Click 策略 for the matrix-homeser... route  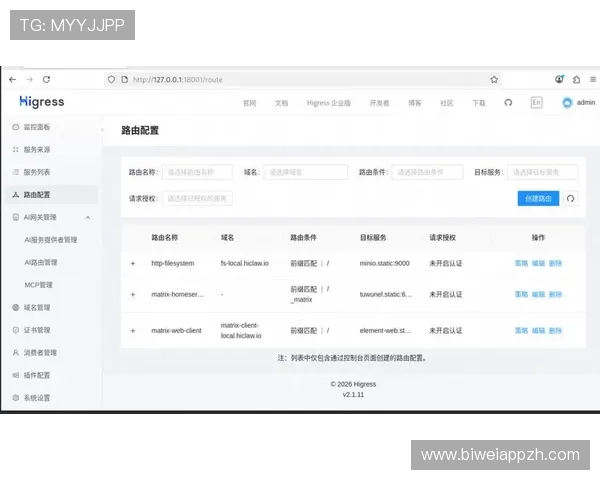click(x=521, y=294)
